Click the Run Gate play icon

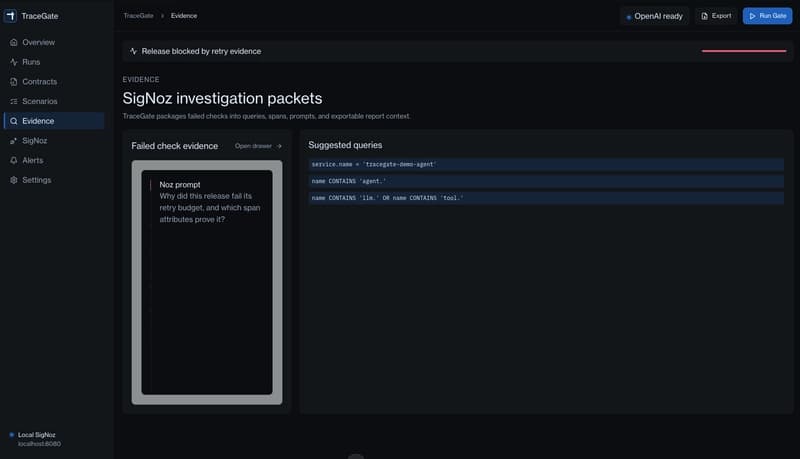pyautogui.click(x=753, y=16)
